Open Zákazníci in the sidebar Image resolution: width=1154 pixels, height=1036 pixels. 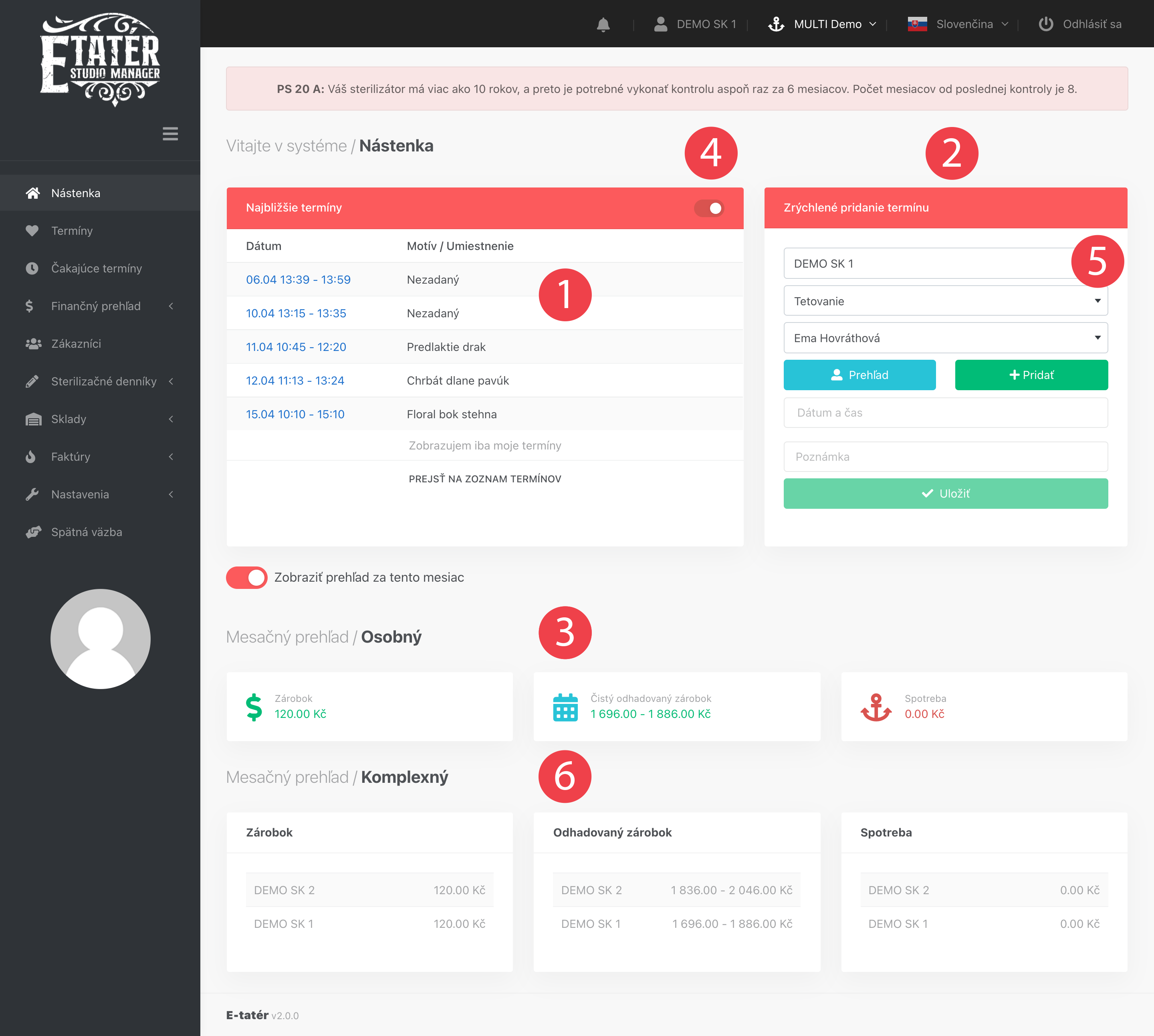(100, 344)
